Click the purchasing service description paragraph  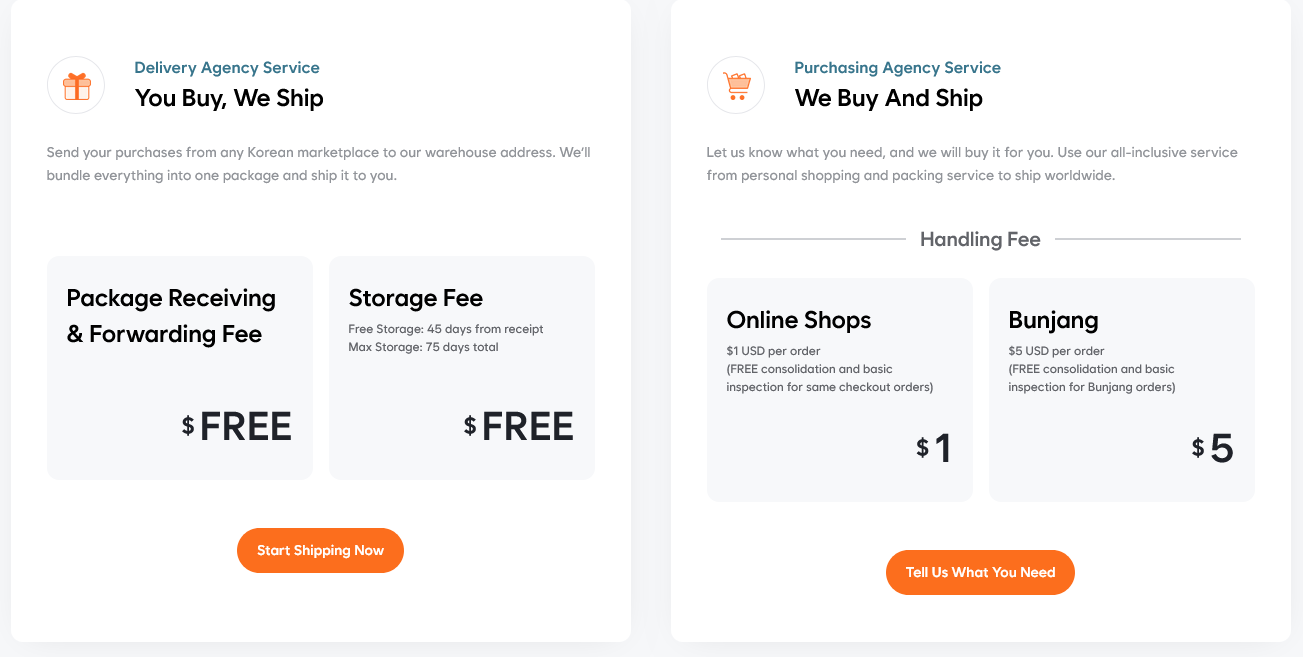click(x=972, y=164)
